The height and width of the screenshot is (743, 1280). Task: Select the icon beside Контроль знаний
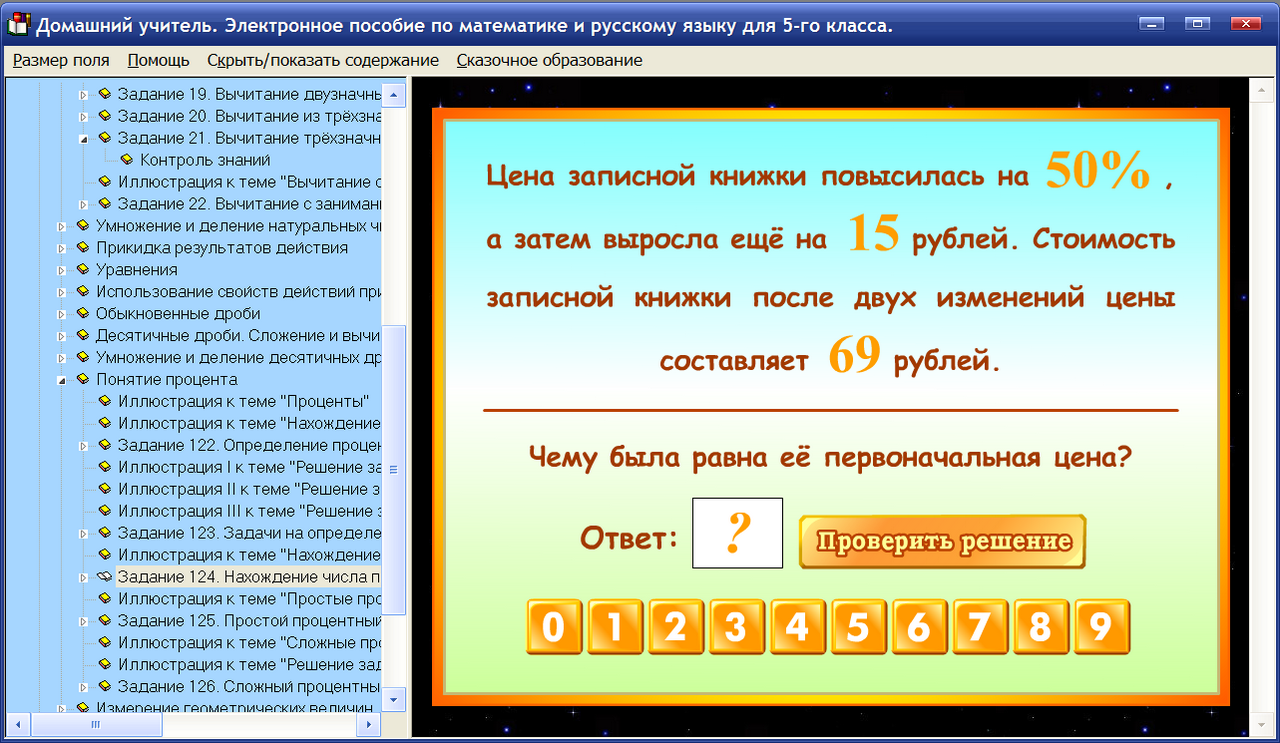click(125, 159)
